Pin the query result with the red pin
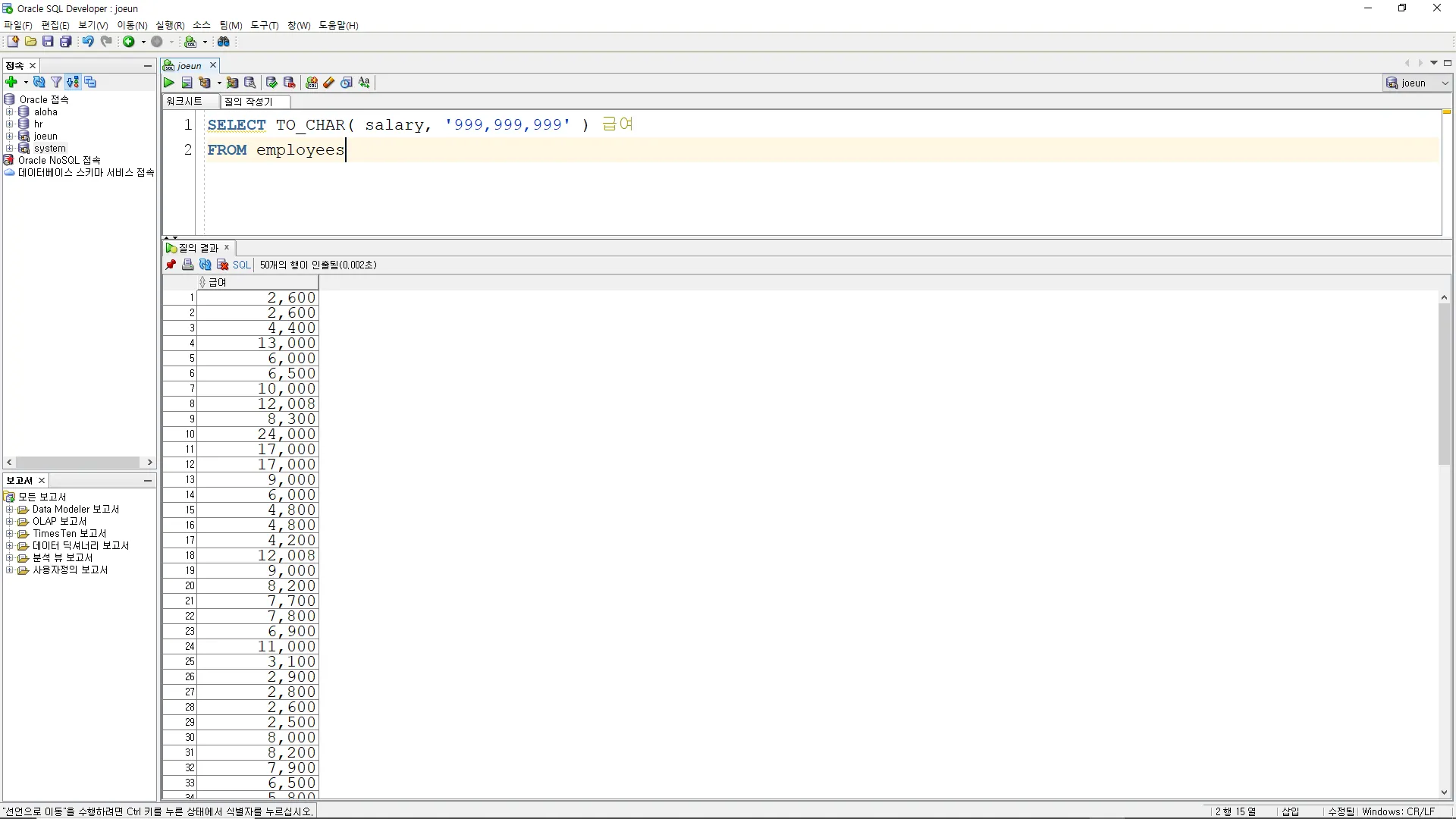Image resolution: width=1456 pixels, height=819 pixels. point(171,265)
